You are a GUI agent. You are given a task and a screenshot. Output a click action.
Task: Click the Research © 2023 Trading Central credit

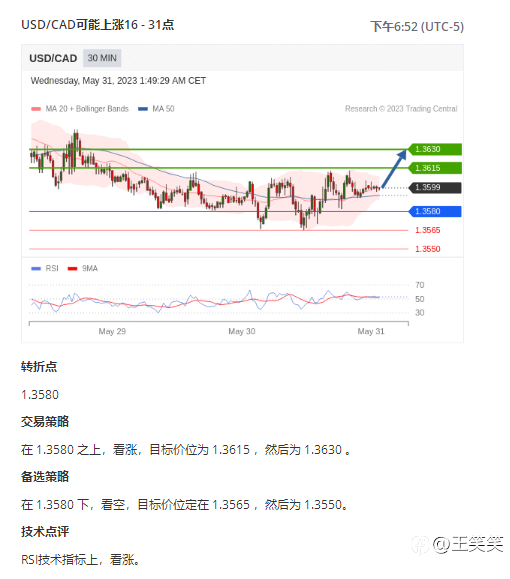(401, 109)
